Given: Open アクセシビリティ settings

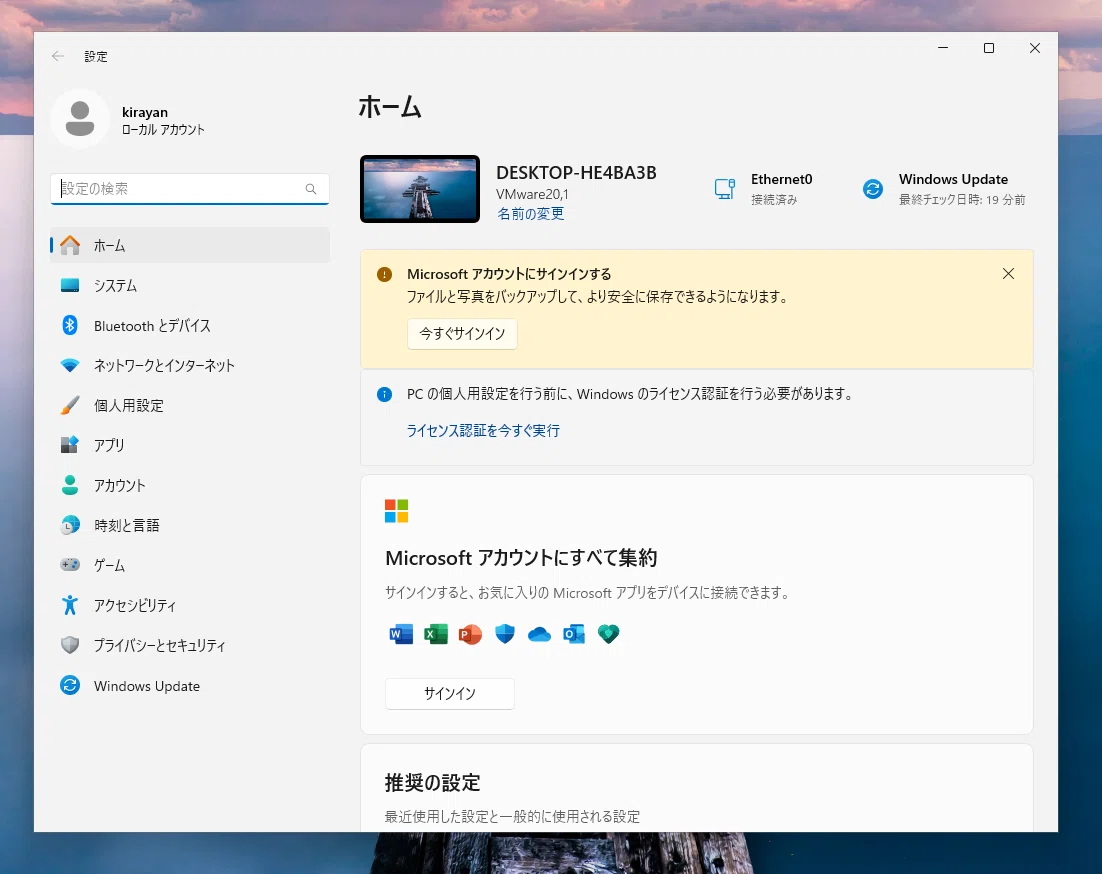Looking at the screenshot, I should tap(190, 605).
